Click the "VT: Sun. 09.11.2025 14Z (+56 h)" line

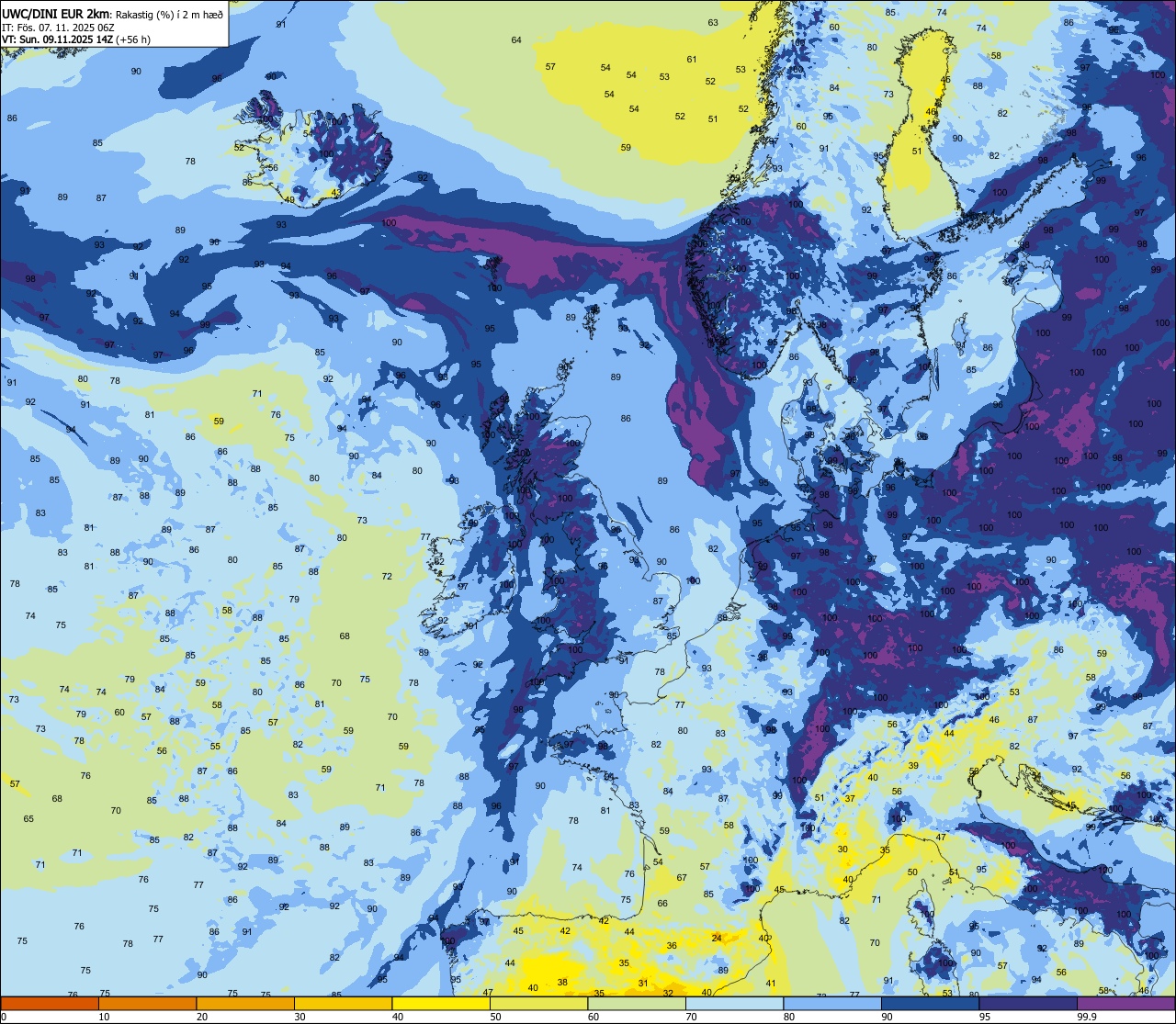[x=76, y=39]
